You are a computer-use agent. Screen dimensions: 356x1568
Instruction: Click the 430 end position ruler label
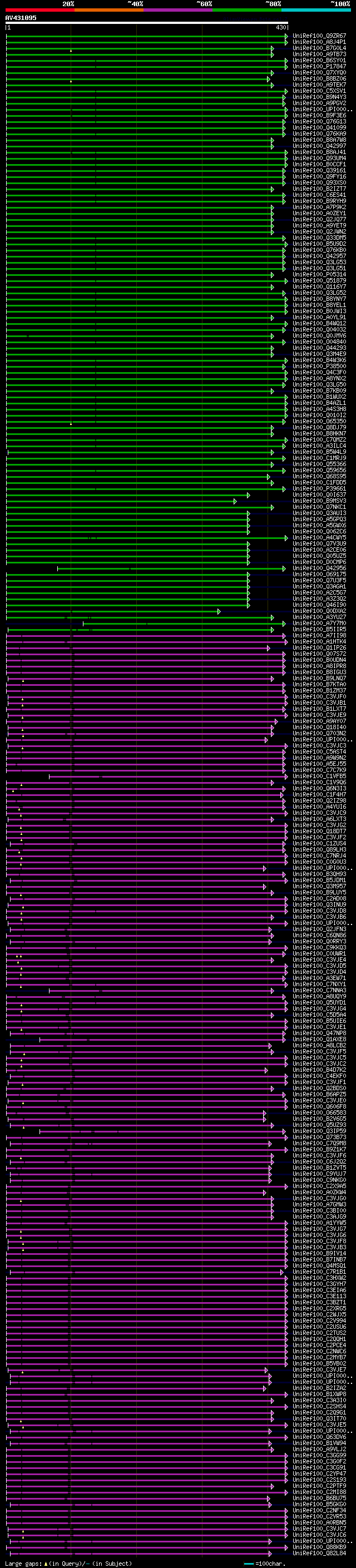pos(280,27)
